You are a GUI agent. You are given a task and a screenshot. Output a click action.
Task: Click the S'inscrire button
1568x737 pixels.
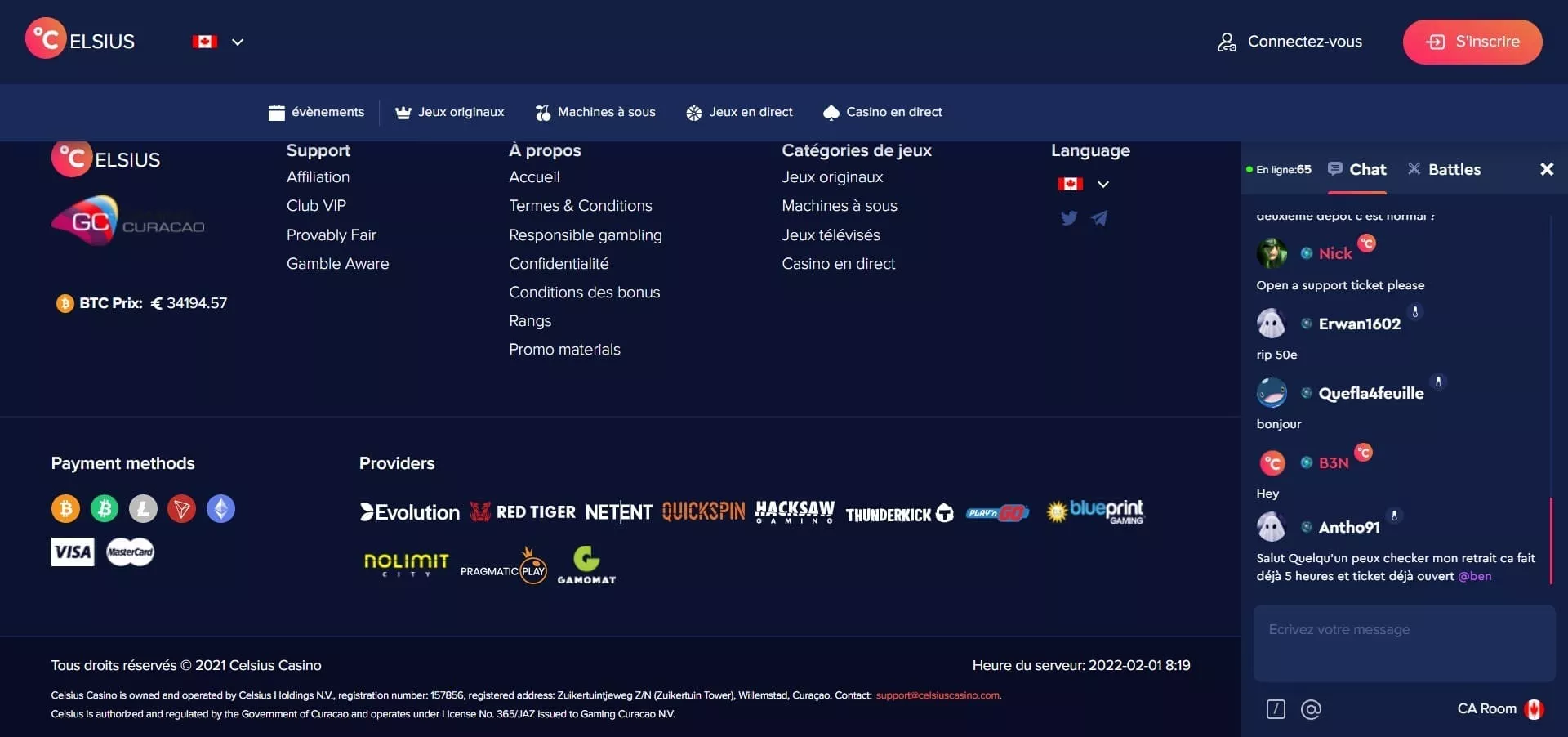click(1472, 42)
